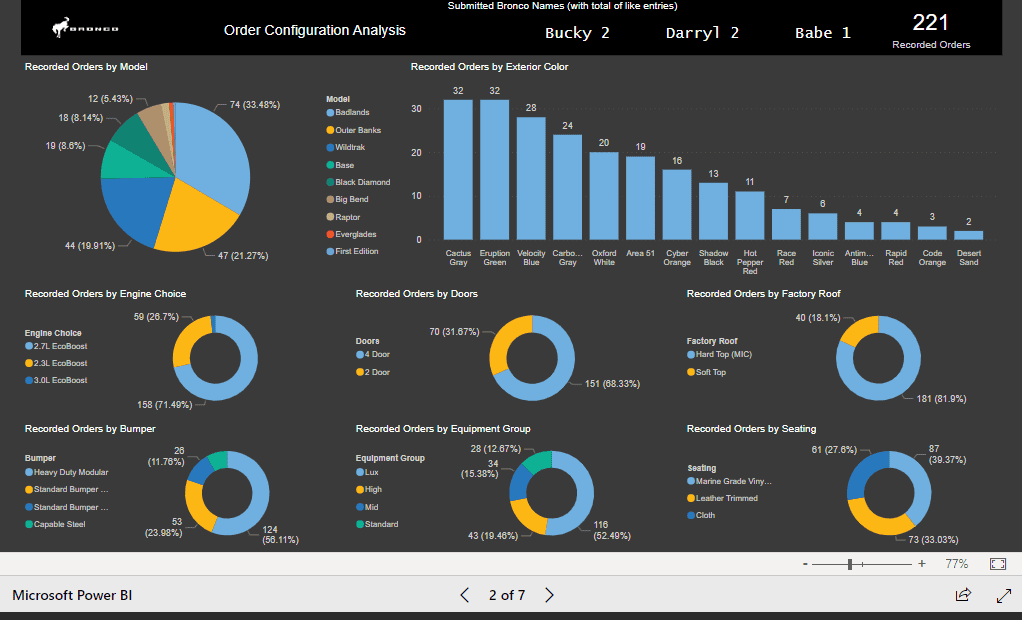Viewport: 1022px width, 620px height.
Task: Select Wildtrak in the Model legend
Action: (345, 147)
